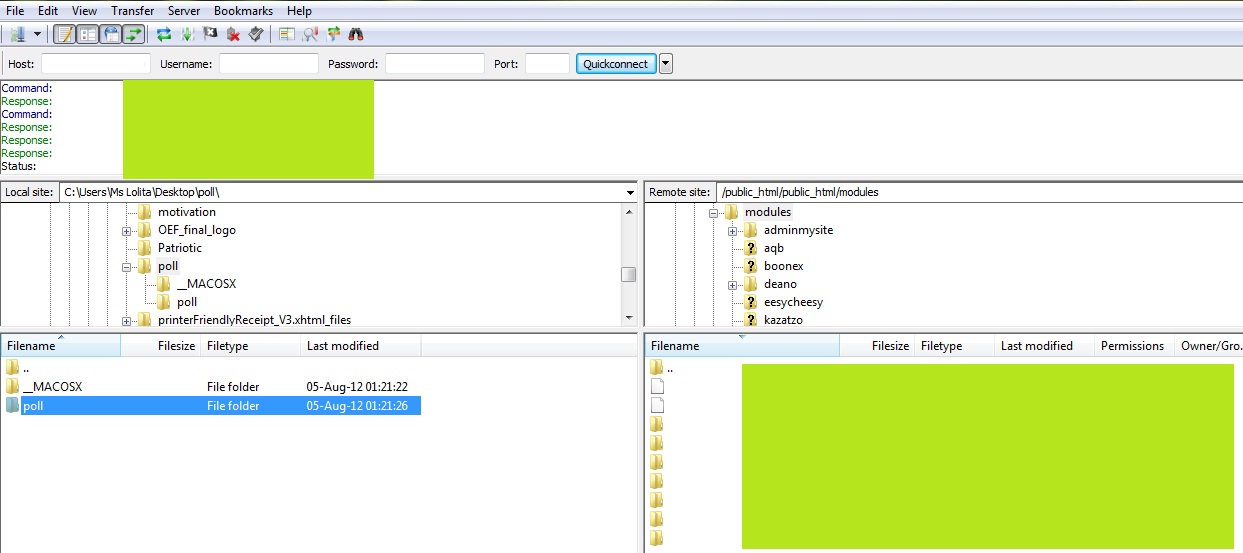Viewport: 1243px width, 553px height.
Task: Click into the Host input field
Action: tap(95, 64)
